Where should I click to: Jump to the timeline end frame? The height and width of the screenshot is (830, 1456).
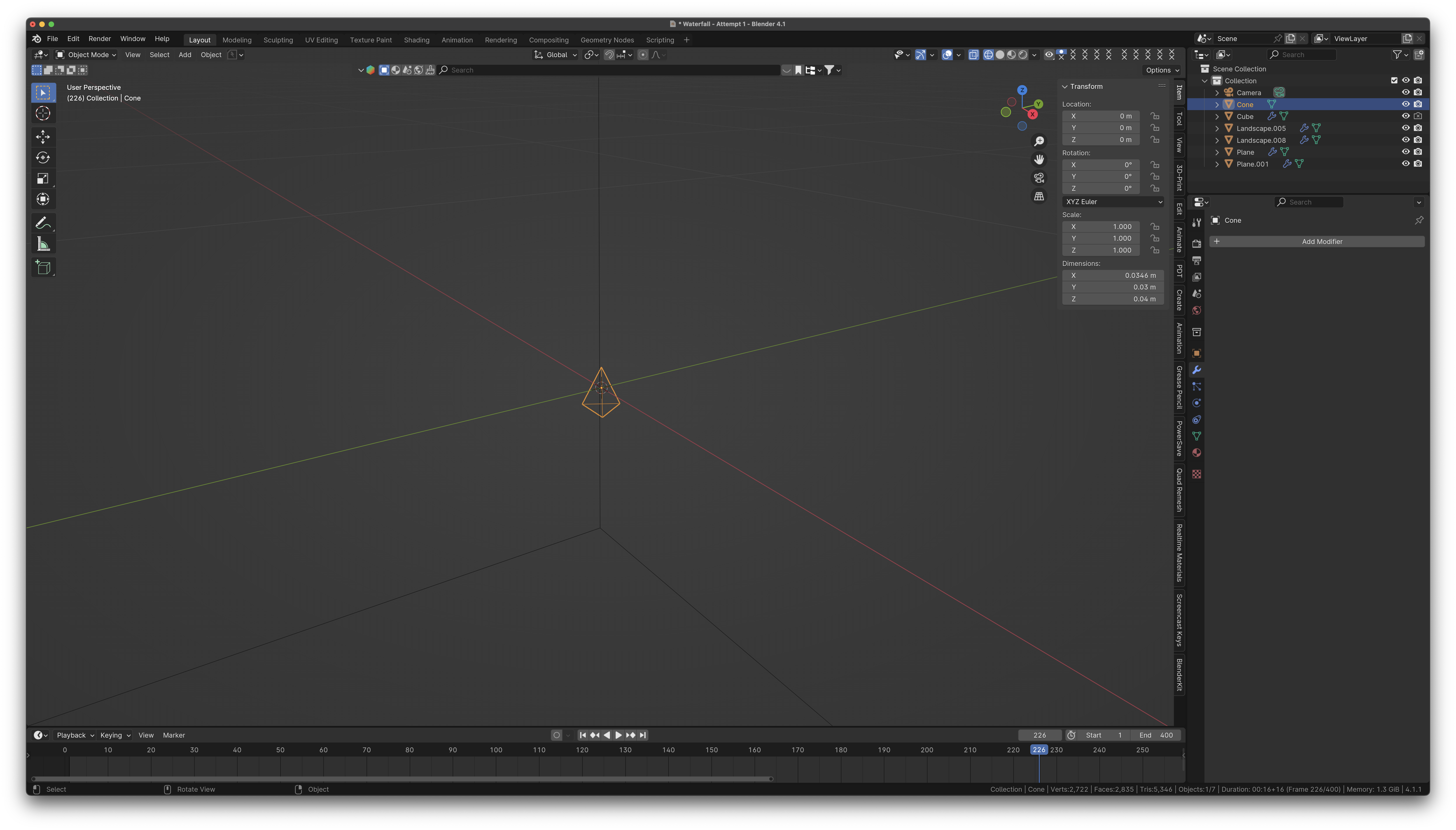pyautogui.click(x=643, y=735)
